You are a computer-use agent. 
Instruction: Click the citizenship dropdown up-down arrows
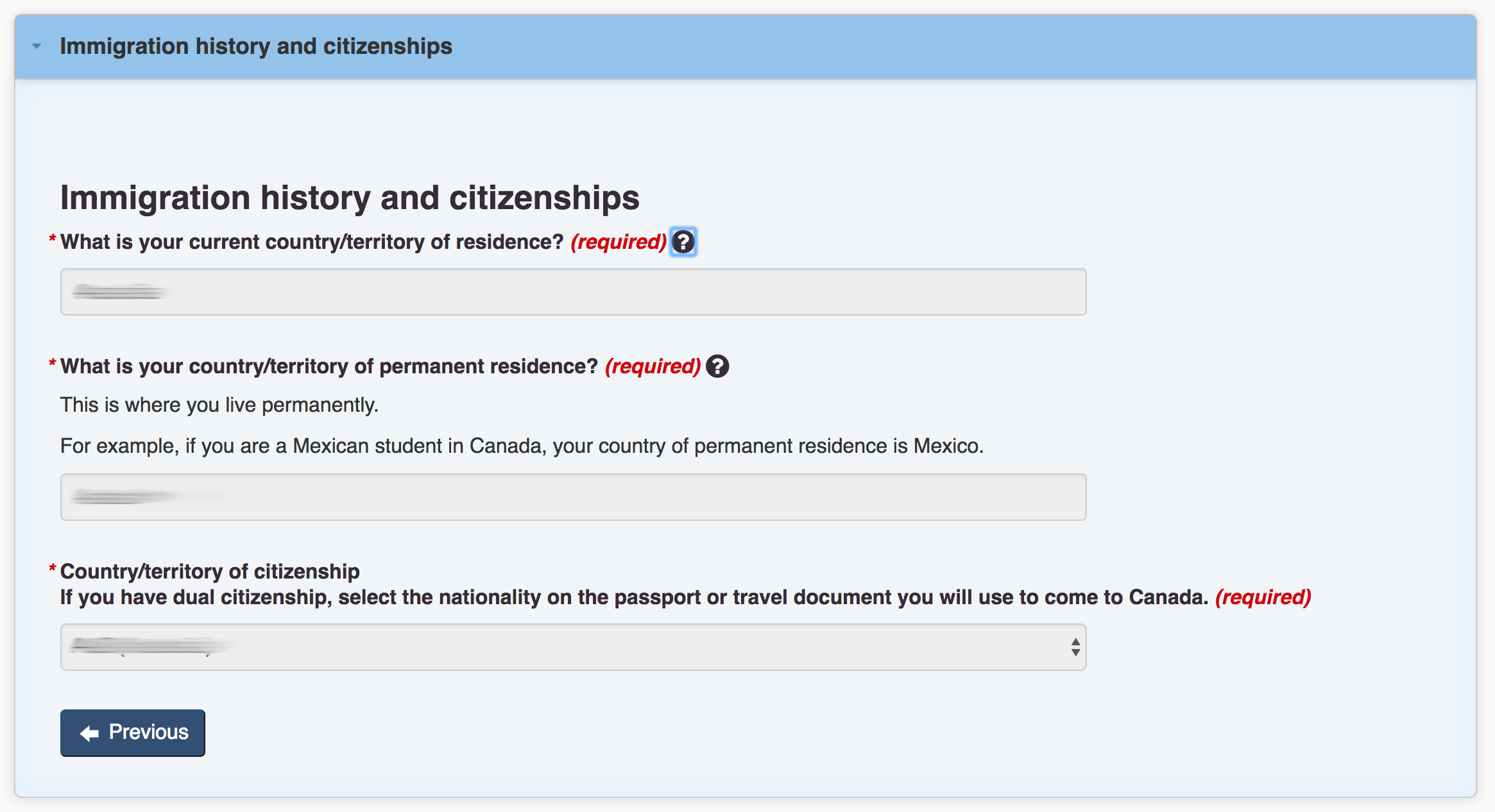point(1075,647)
